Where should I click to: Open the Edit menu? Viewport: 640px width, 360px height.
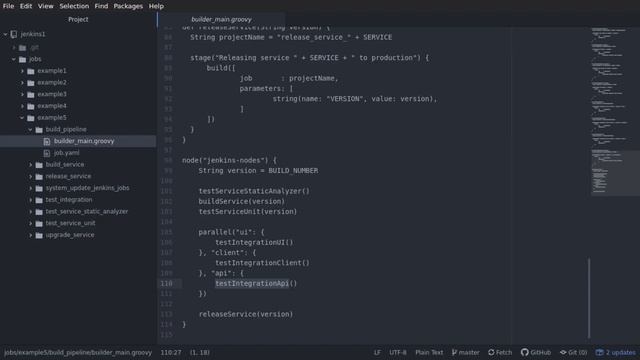26,6
